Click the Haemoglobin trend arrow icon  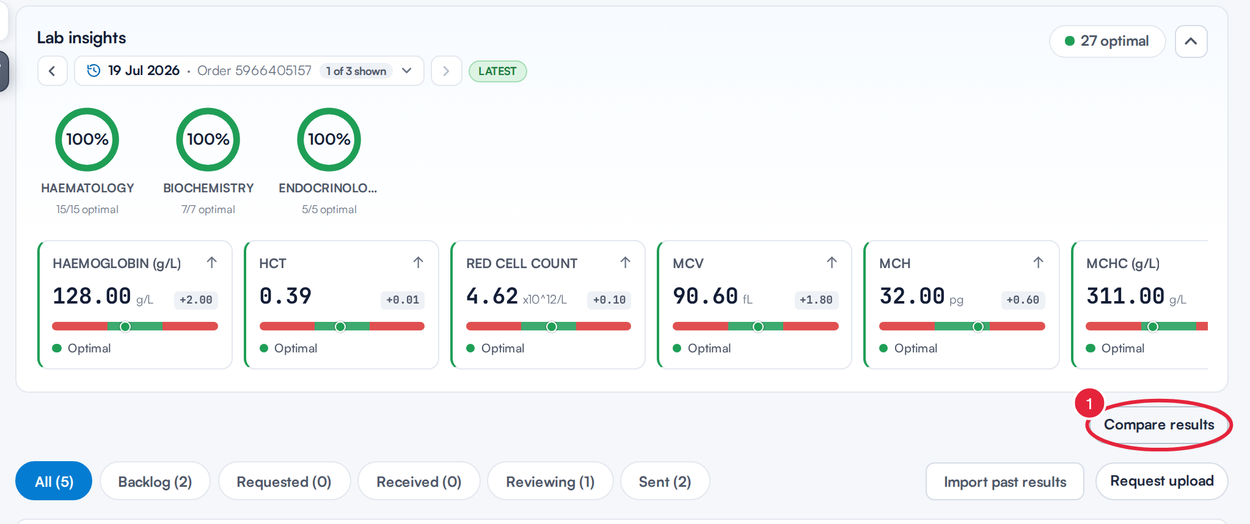coord(211,263)
